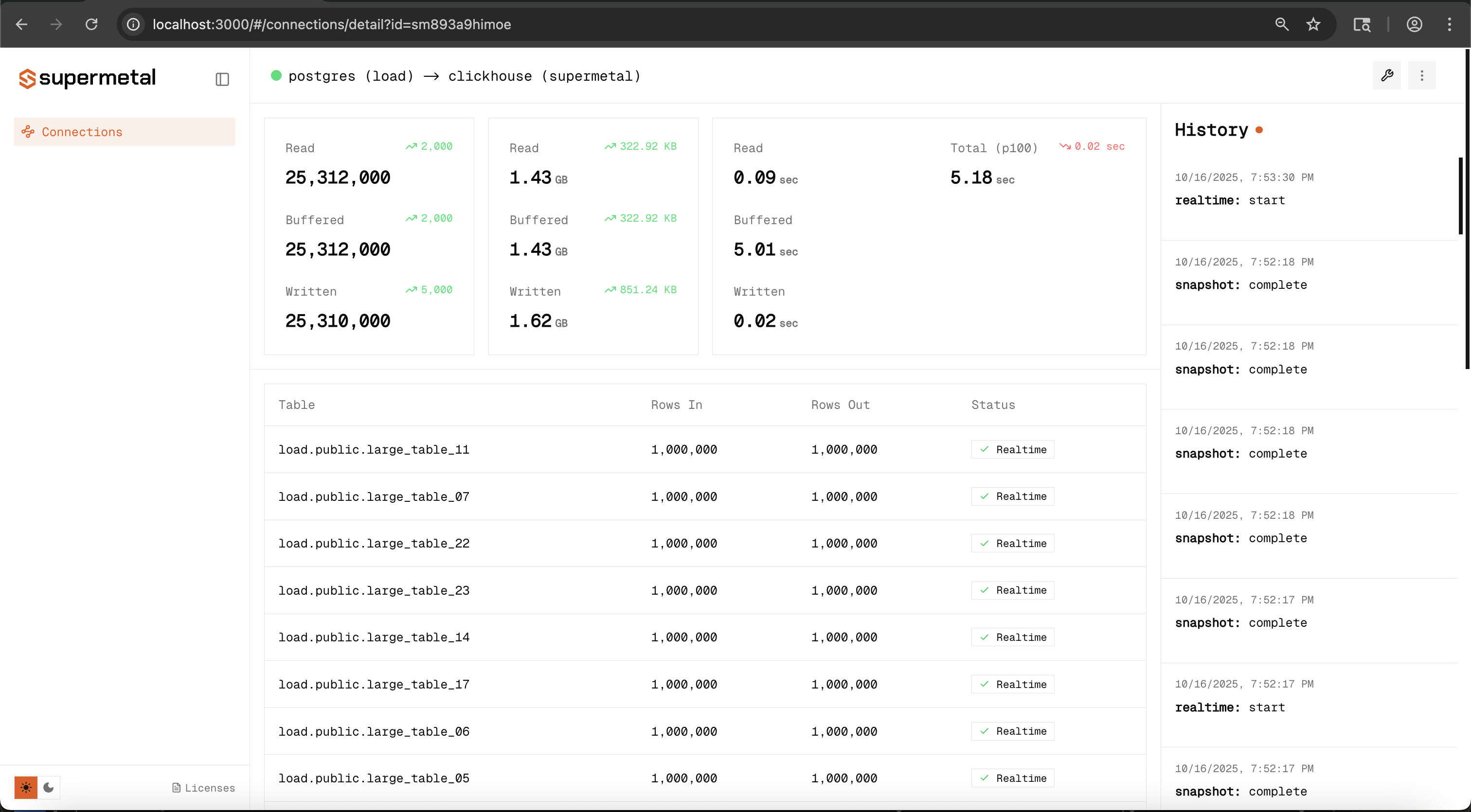
Task: Open Chrome profile avatar icon
Action: tap(1414, 24)
